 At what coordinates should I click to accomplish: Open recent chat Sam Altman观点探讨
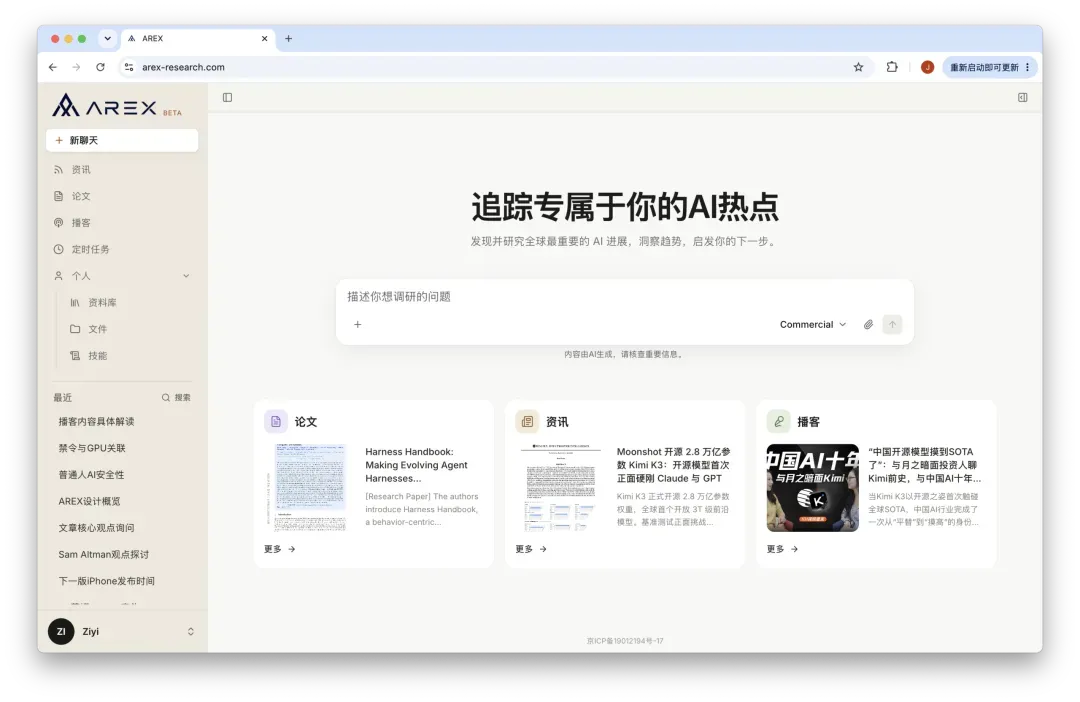[x=103, y=555]
